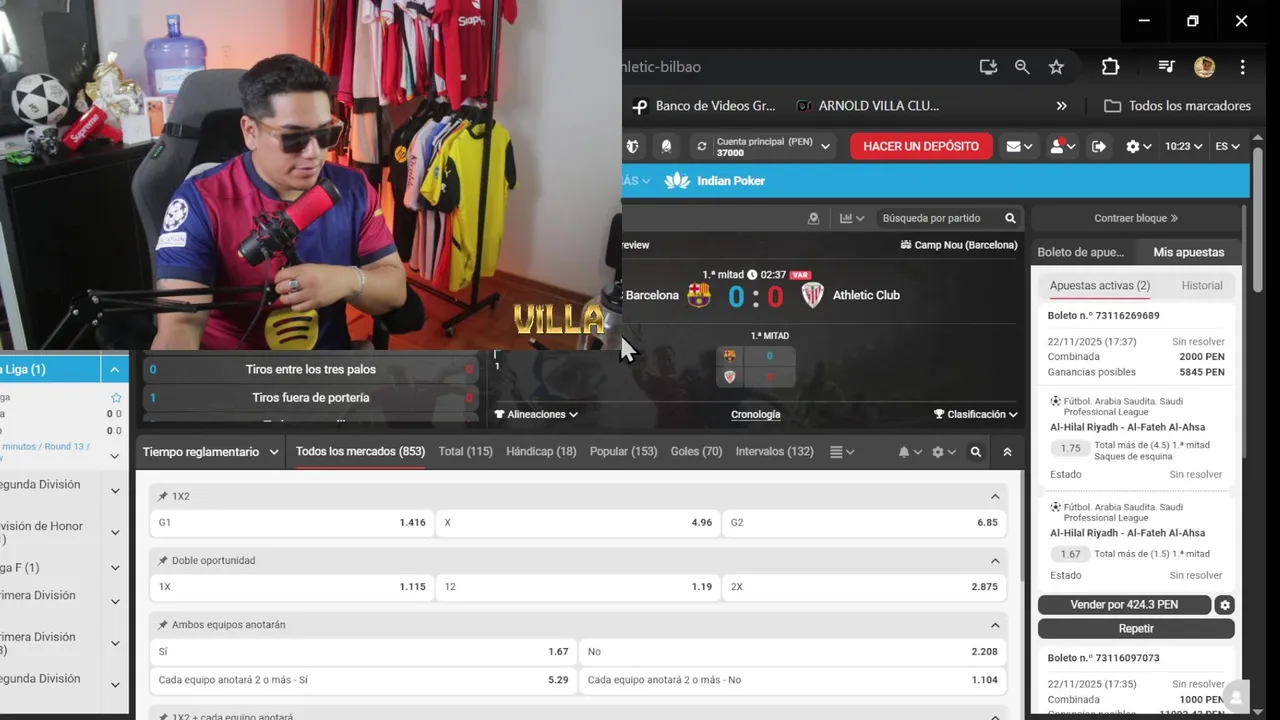The width and height of the screenshot is (1280, 720).
Task: Expand the Clasificación dropdown
Action: pyautogui.click(x=975, y=414)
